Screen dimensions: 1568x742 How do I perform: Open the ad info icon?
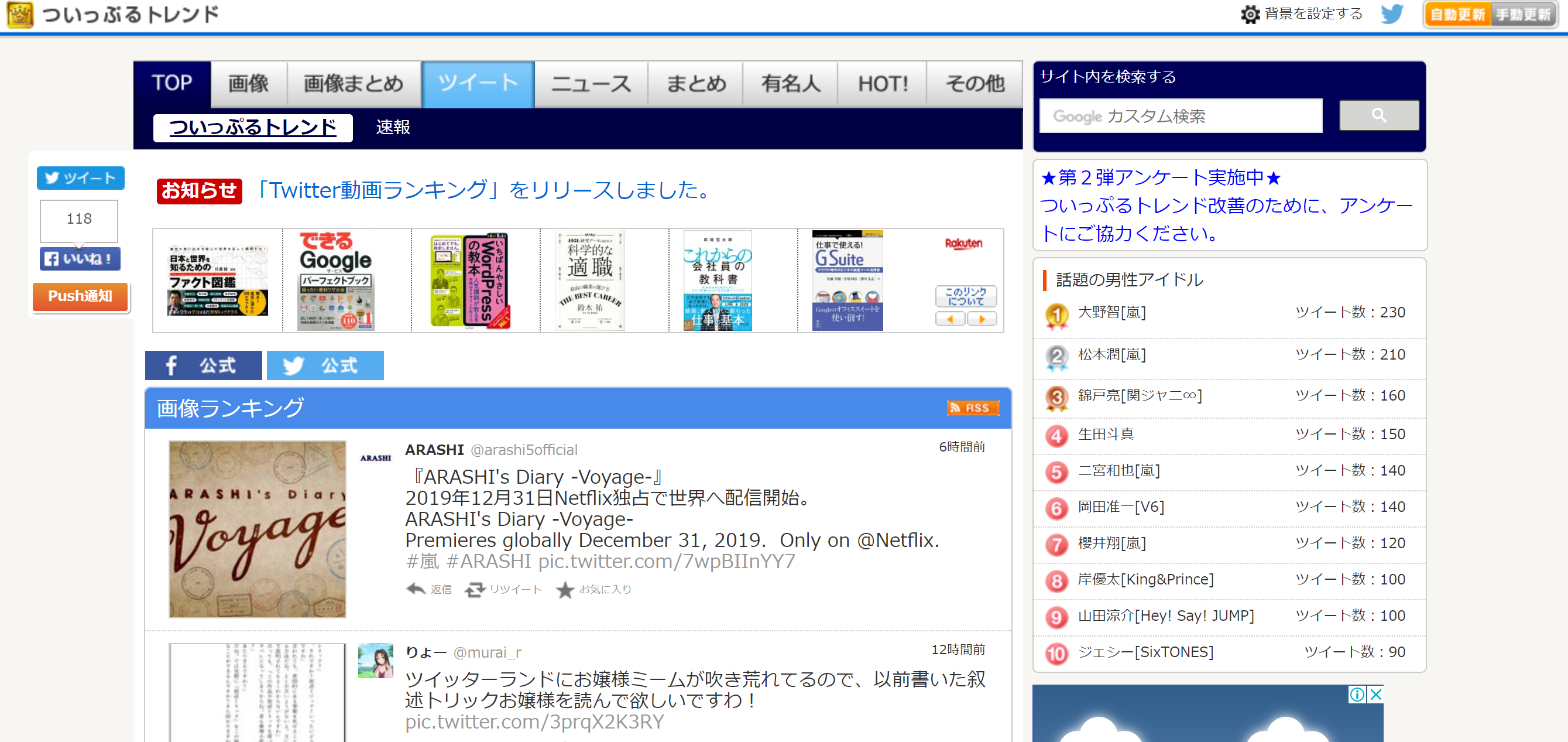[x=1357, y=694]
